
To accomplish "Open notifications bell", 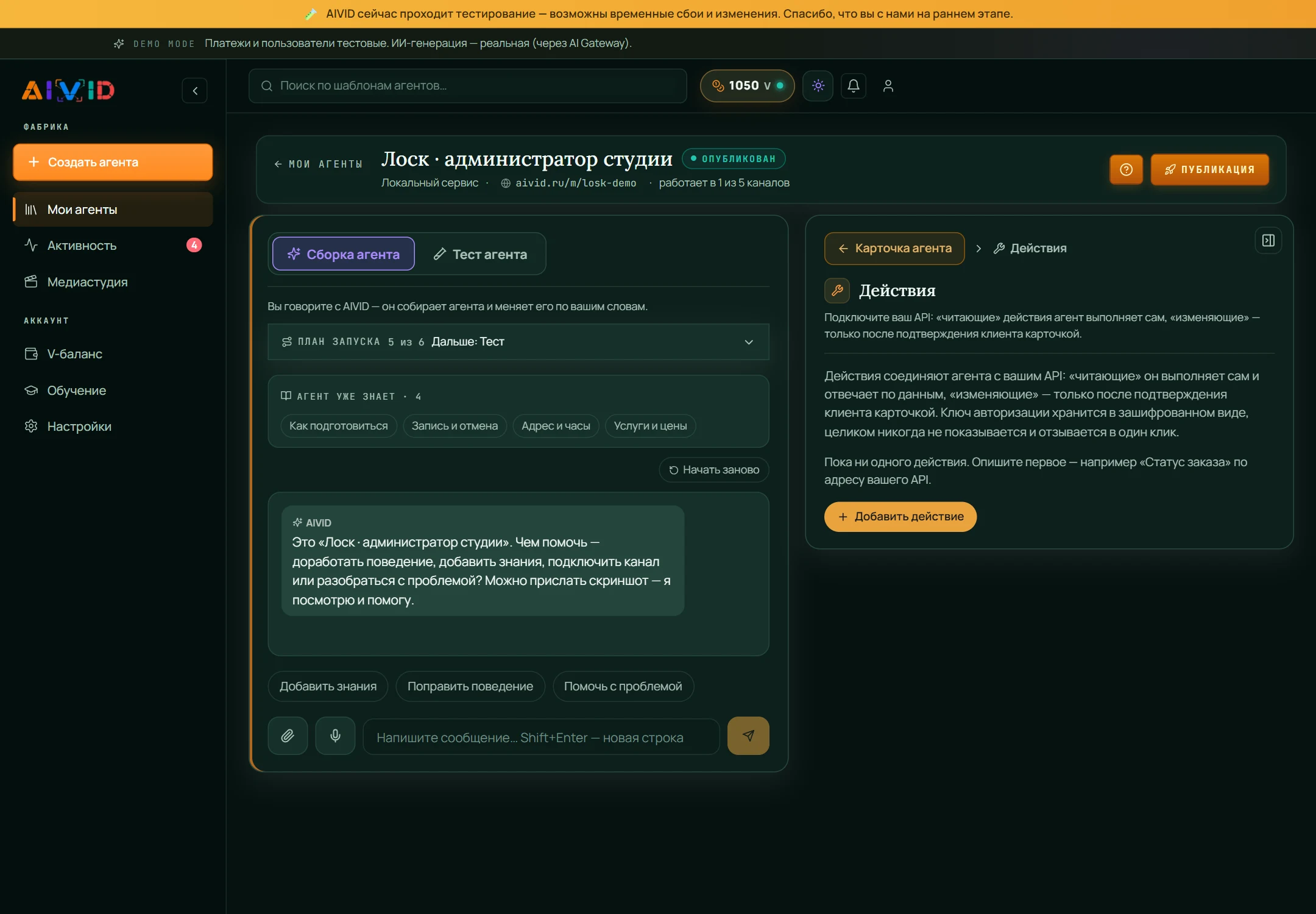I will (x=854, y=86).
